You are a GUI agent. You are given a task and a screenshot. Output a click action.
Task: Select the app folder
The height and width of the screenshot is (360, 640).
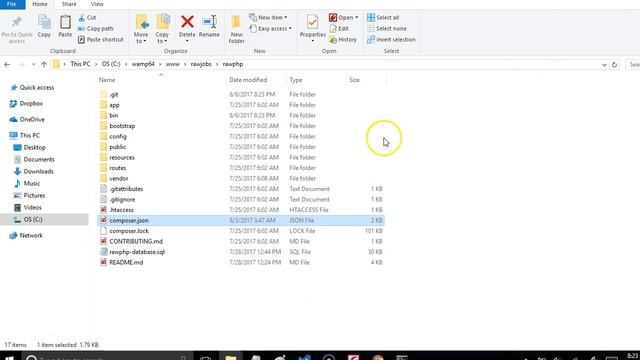241,105
